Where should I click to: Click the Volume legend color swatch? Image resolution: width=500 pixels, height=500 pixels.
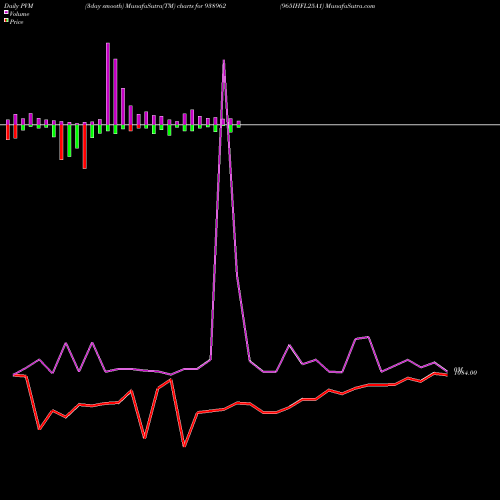pyautogui.click(x=6, y=13)
